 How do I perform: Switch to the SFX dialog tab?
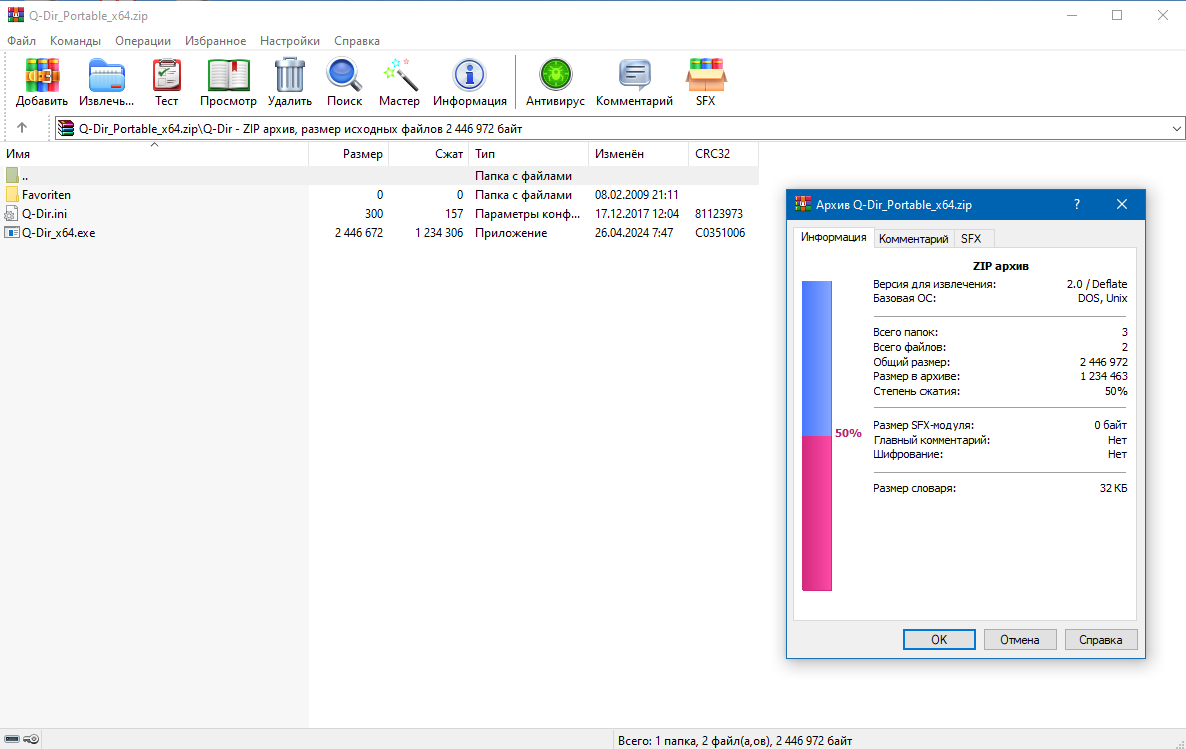tap(970, 238)
